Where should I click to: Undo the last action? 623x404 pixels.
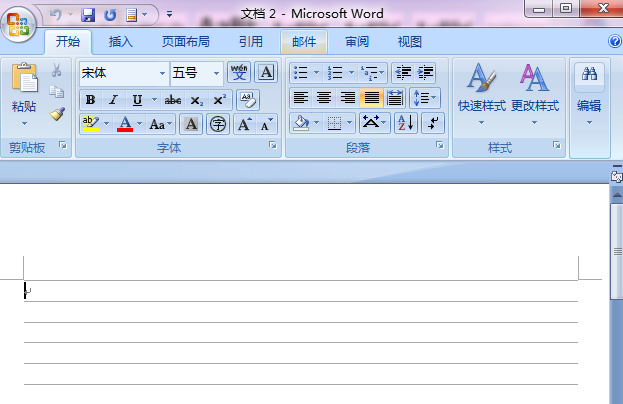(56, 15)
